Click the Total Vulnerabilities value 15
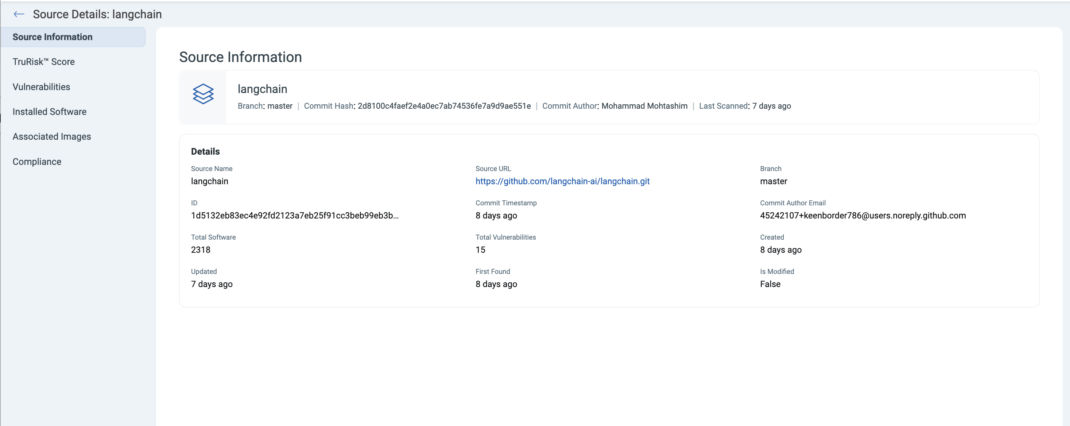Screen dimensions: 1070x426 click(480, 250)
